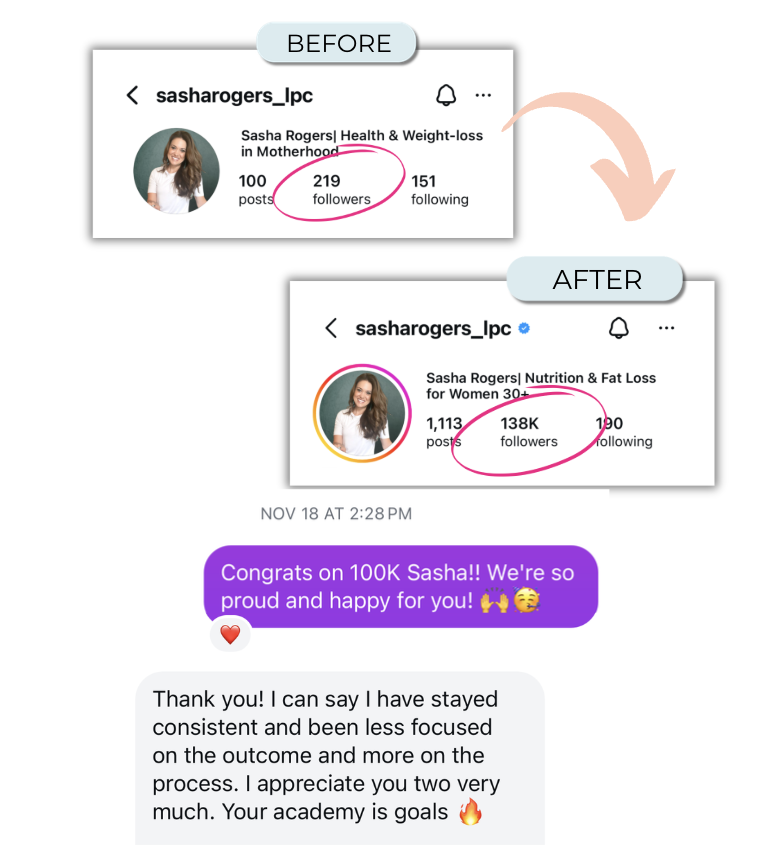Open the 219 followers count
Viewport: 766px width, 866px height.
click(x=341, y=189)
